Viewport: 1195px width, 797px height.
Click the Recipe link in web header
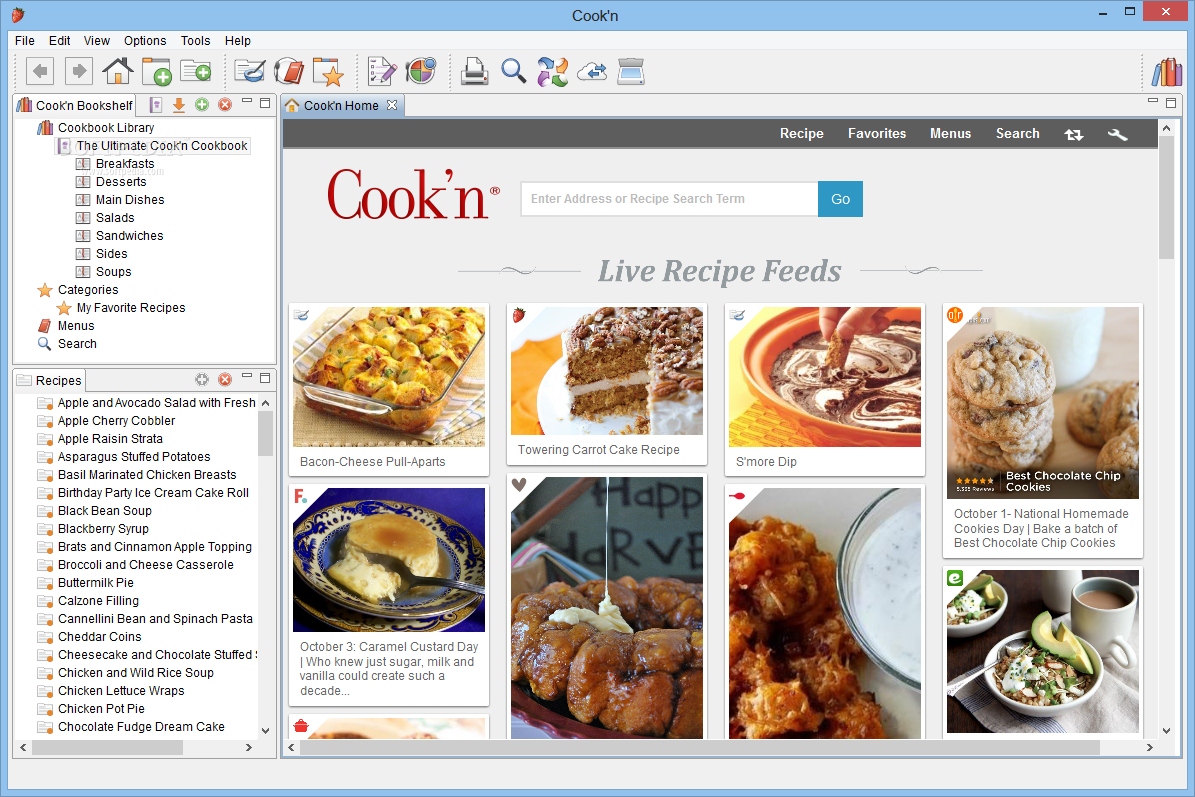pyautogui.click(x=802, y=133)
